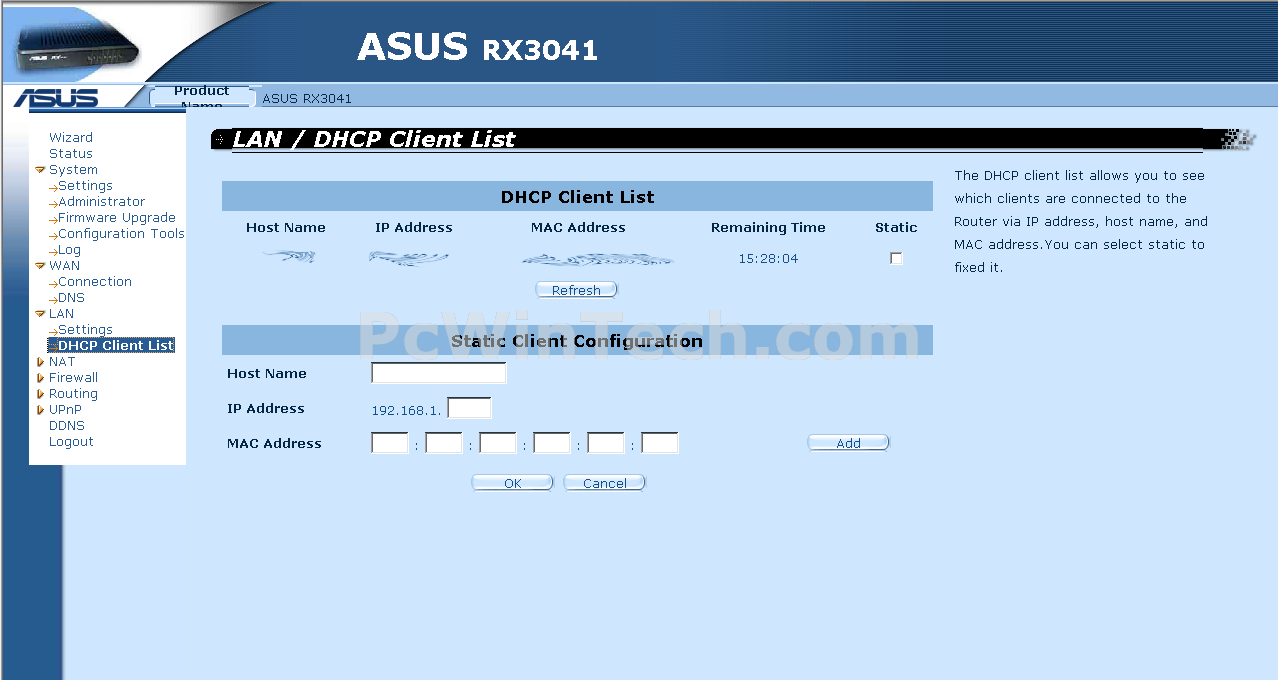Confirm with the OK button
The width and height of the screenshot is (1278, 680).
coord(512,483)
